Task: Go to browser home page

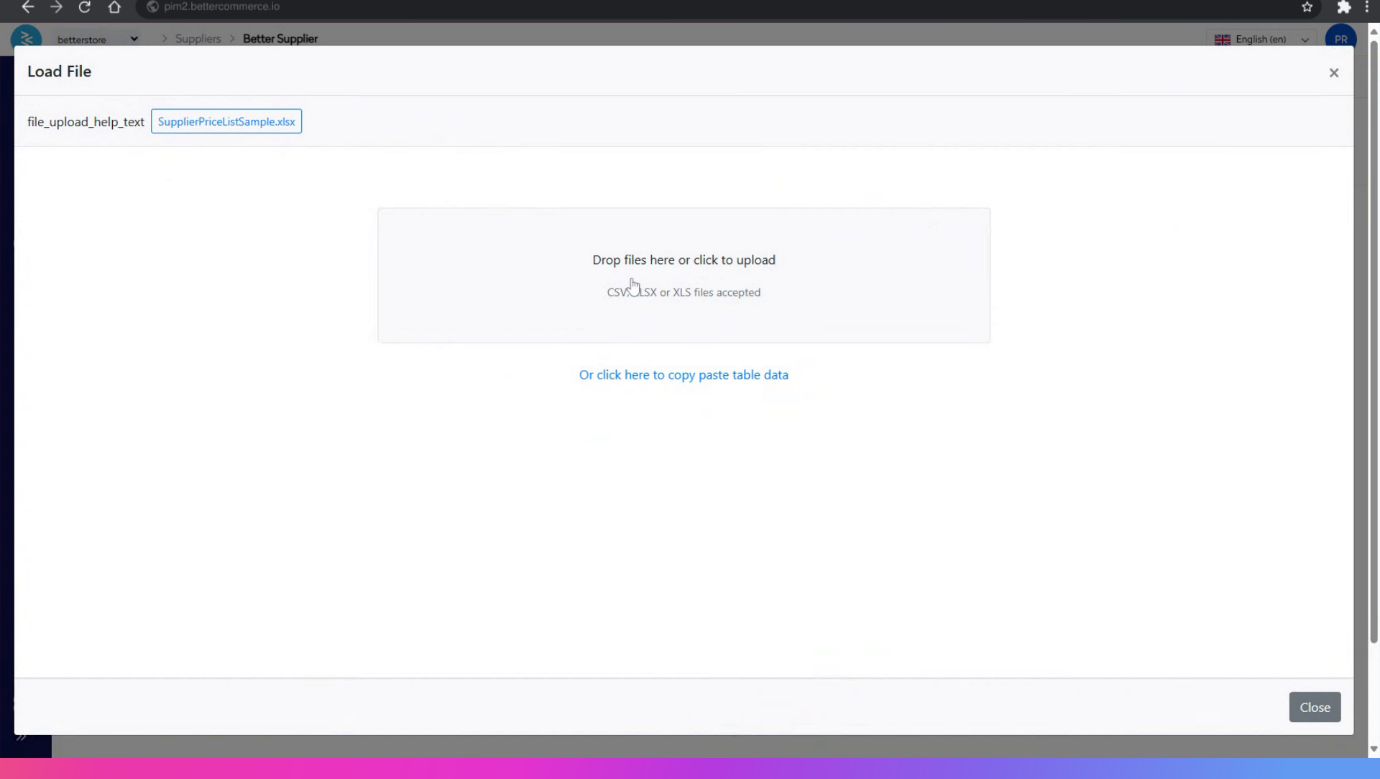Action: pos(114,7)
